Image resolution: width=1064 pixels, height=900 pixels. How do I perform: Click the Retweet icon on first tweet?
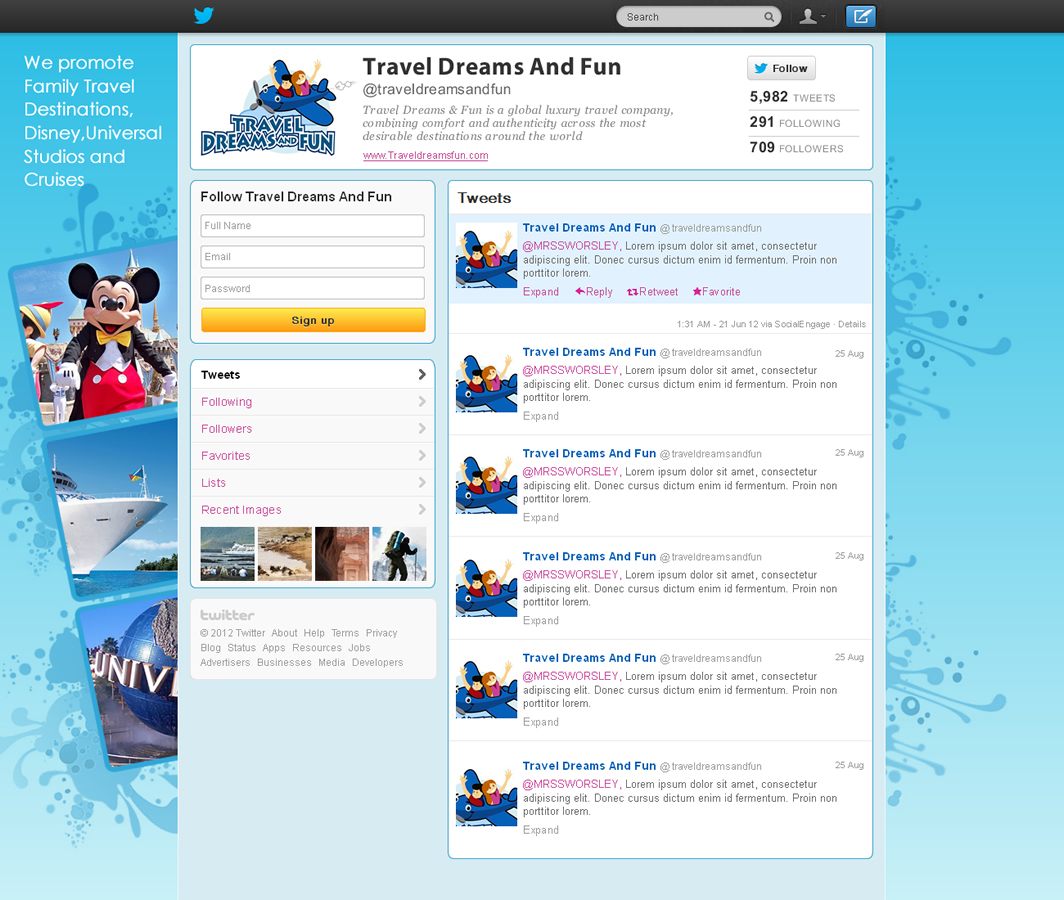(632, 292)
